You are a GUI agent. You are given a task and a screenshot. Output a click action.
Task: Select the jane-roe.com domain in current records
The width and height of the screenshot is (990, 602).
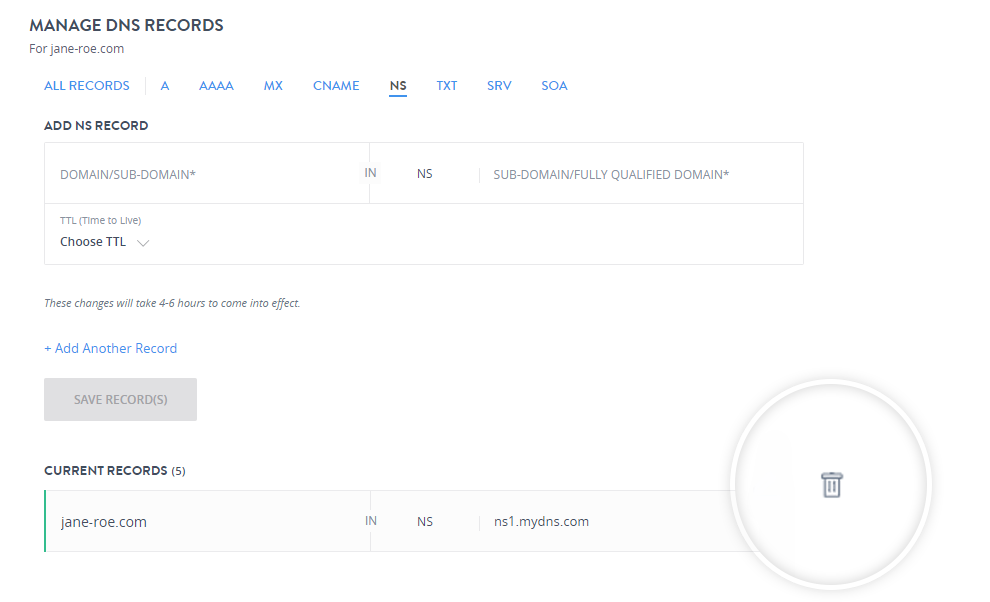[x=104, y=522]
